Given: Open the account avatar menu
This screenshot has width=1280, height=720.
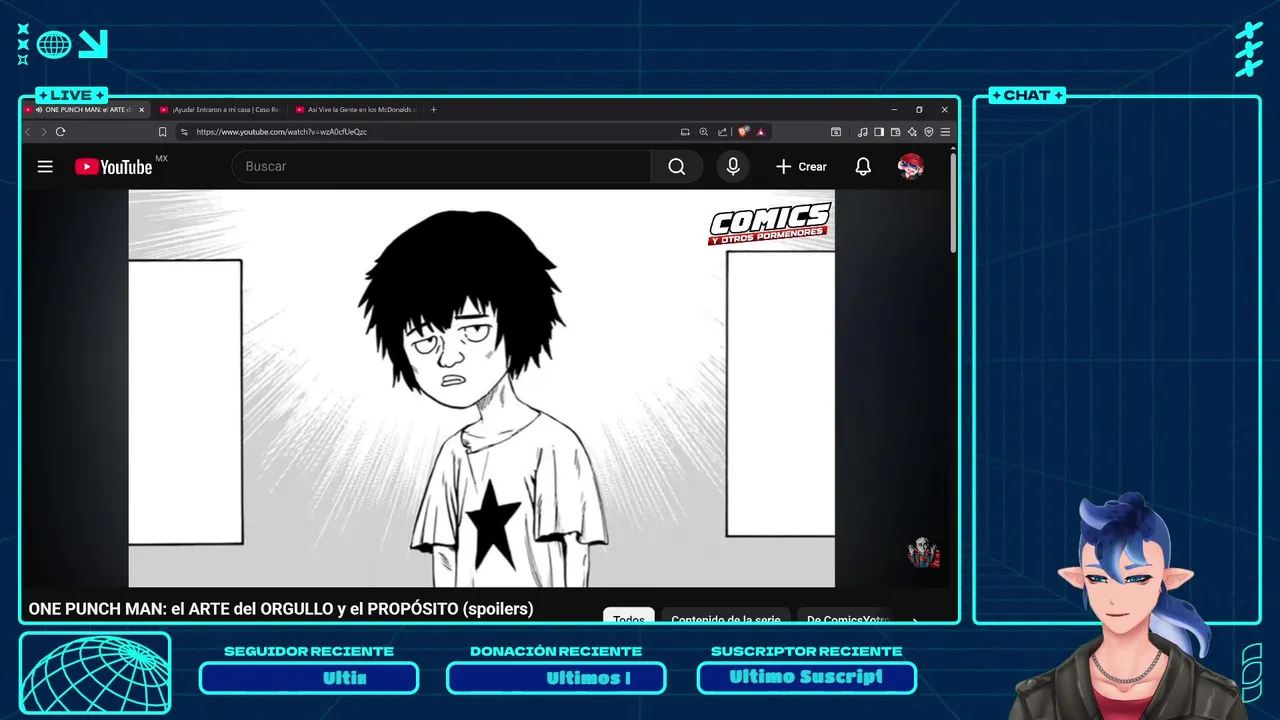Looking at the screenshot, I should [x=910, y=167].
